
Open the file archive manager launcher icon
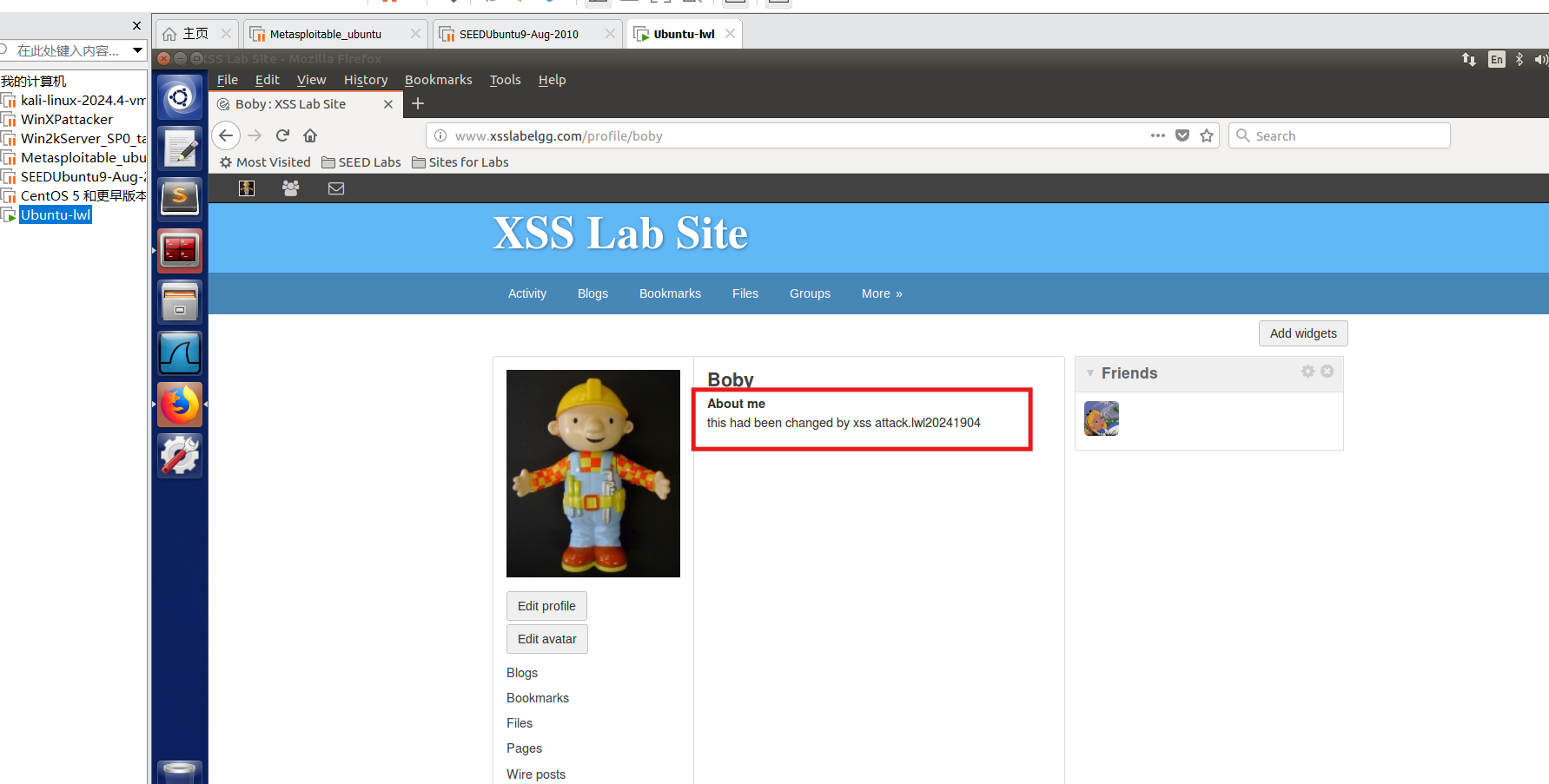pos(180,301)
